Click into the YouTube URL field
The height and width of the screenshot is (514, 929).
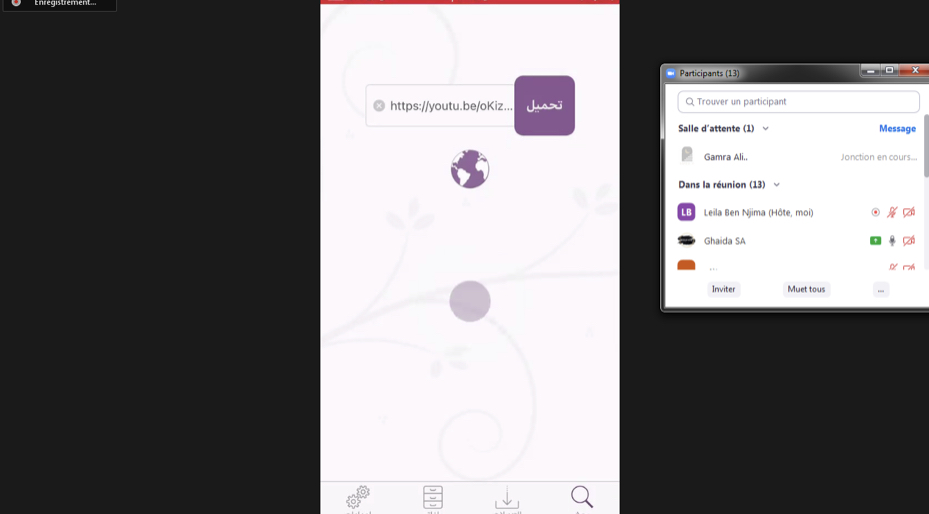coord(449,106)
